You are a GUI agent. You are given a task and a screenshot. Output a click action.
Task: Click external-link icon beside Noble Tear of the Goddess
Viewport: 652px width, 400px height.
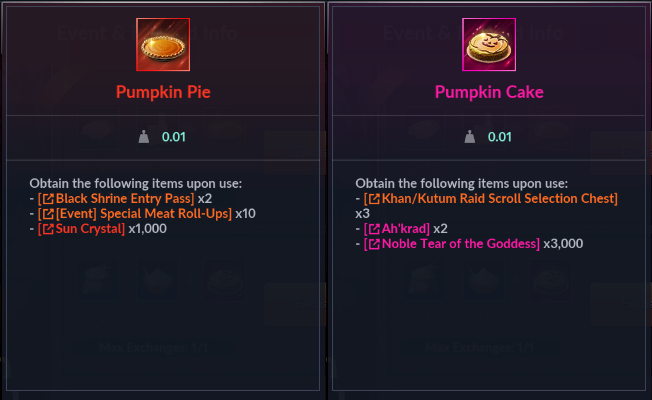[374, 244]
